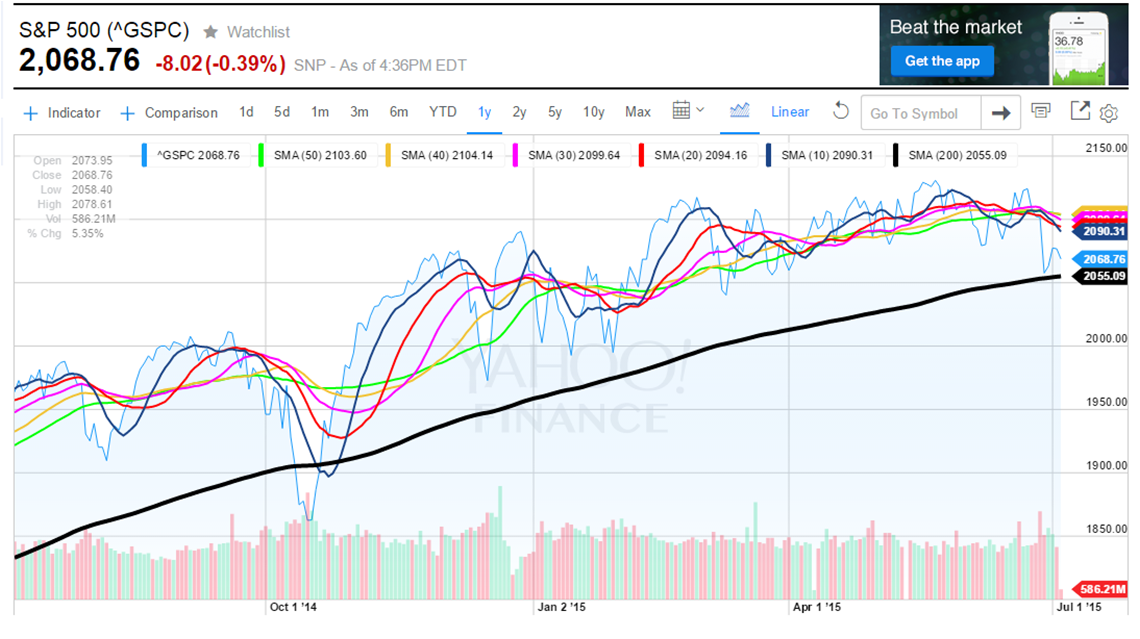This screenshot has width=1140, height=639.
Task: Toggle the SMA (200) legend indicator
Action: 953,156
